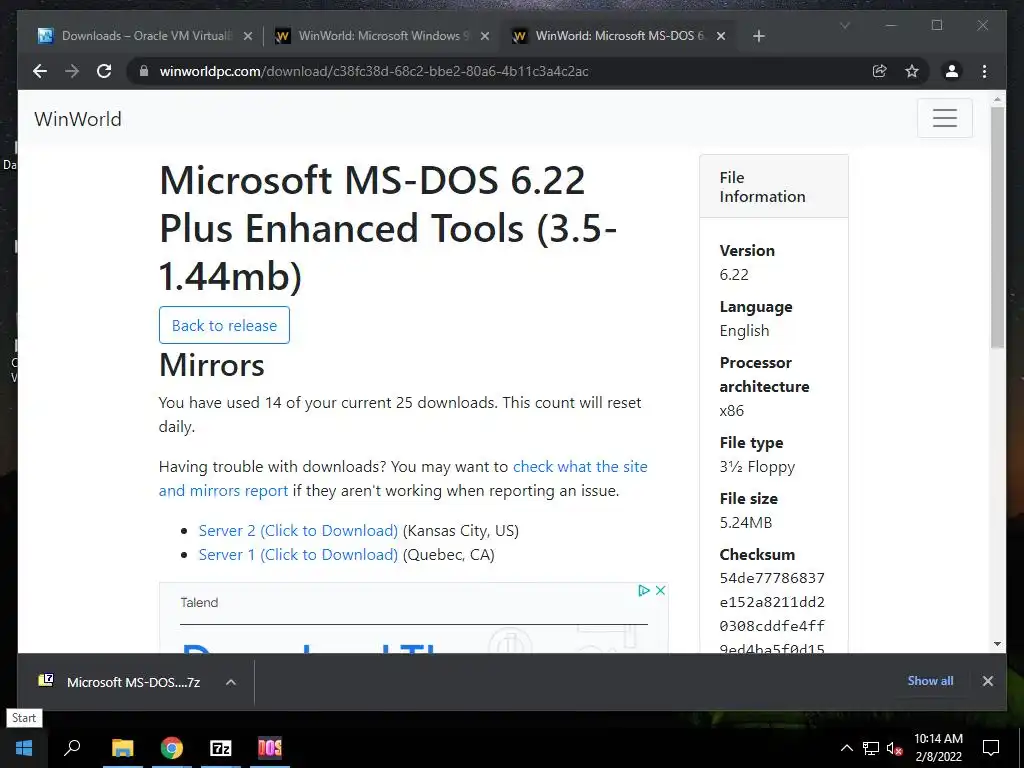Click the padlock site info icon
This screenshot has width=1024, height=768.
(144, 71)
